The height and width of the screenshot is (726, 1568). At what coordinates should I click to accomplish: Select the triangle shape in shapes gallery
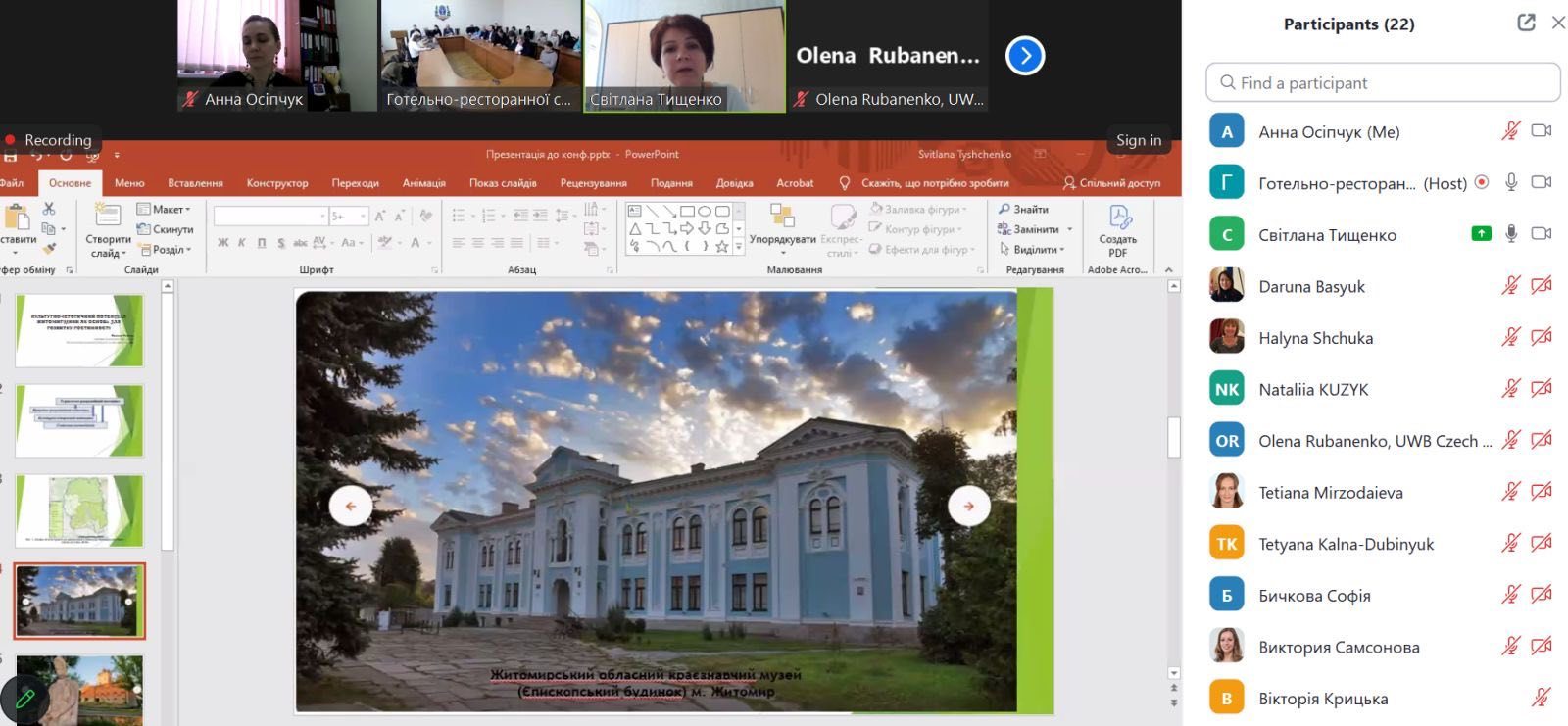tap(635, 228)
